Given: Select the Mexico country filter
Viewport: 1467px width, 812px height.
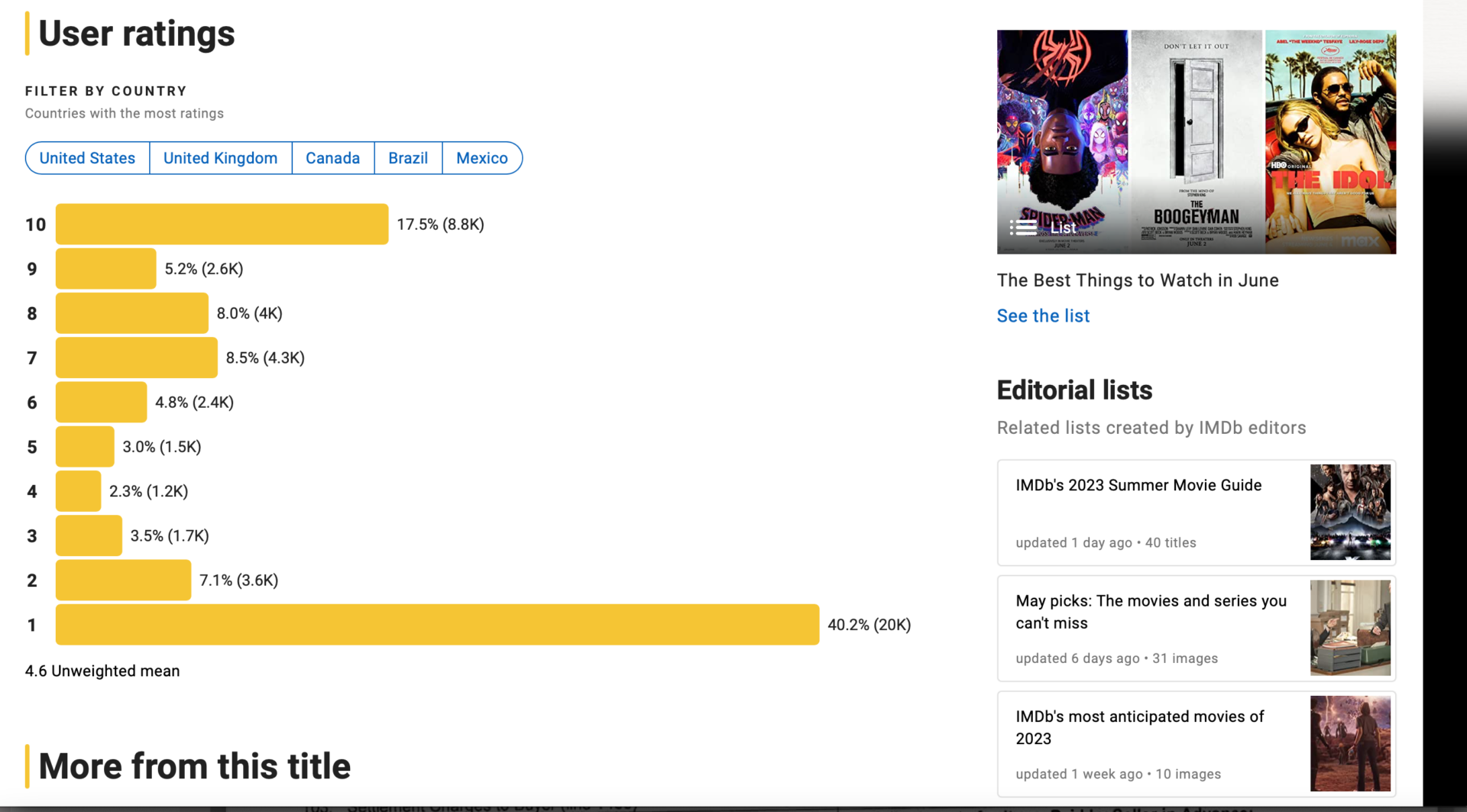Looking at the screenshot, I should (482, 158).
